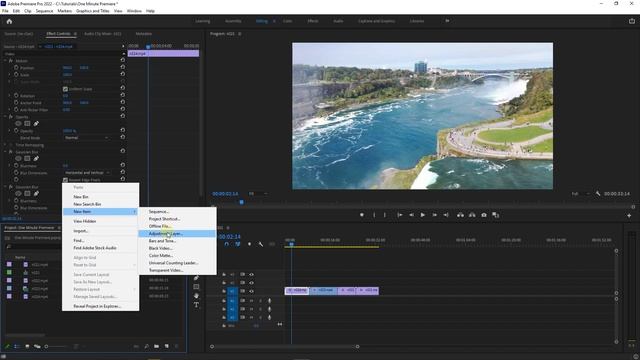Open timeline display settings wrench

coord(260,244)
